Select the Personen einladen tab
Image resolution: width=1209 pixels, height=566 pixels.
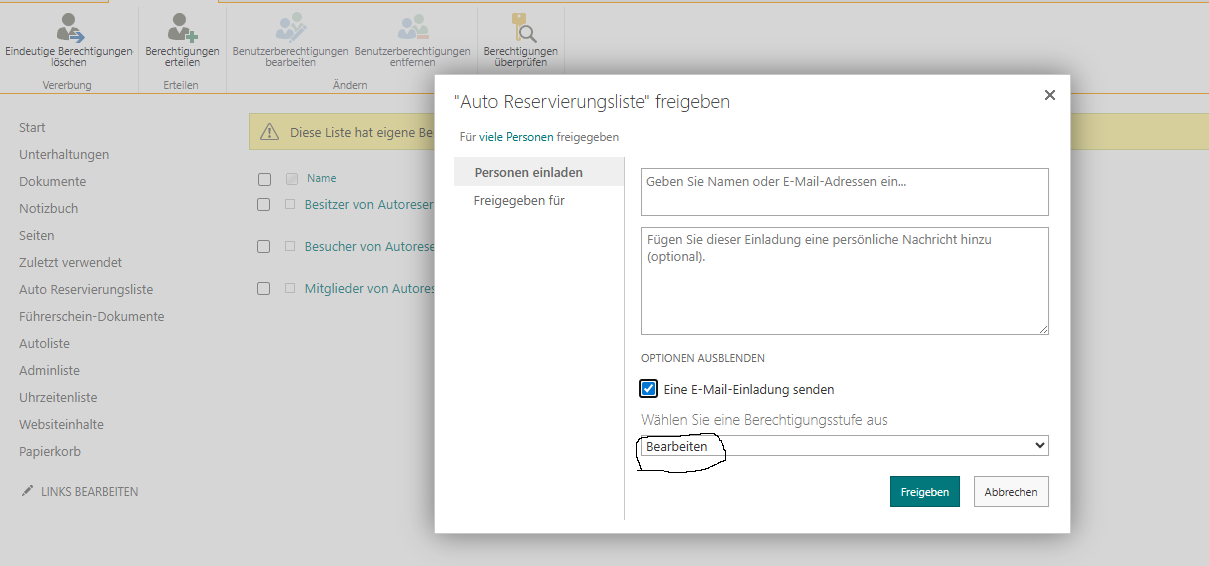click(x=539, y=172)
